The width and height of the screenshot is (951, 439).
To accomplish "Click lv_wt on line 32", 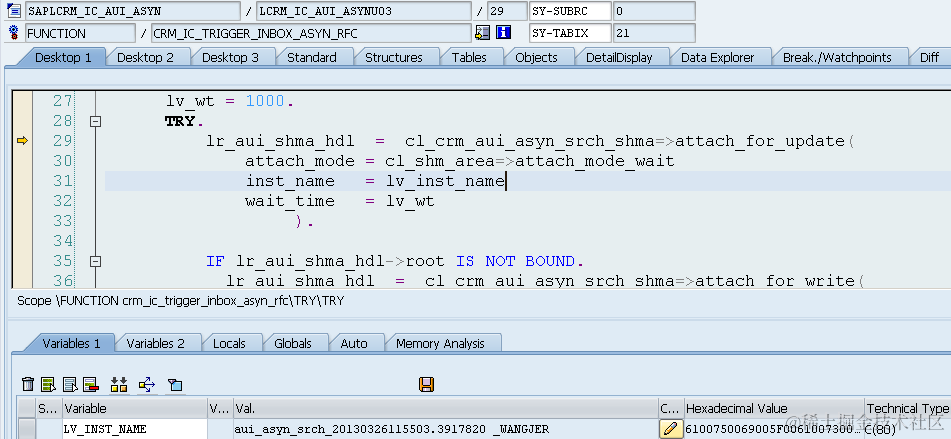I will click(x=410, y=201).
